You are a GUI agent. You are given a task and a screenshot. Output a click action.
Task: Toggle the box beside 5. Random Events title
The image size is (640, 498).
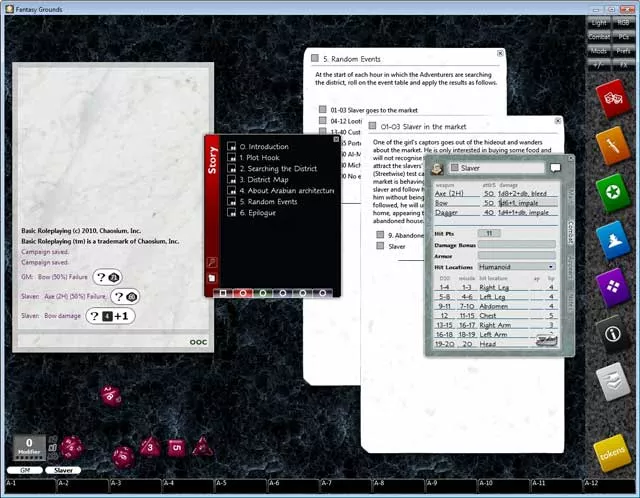(315, 58)
